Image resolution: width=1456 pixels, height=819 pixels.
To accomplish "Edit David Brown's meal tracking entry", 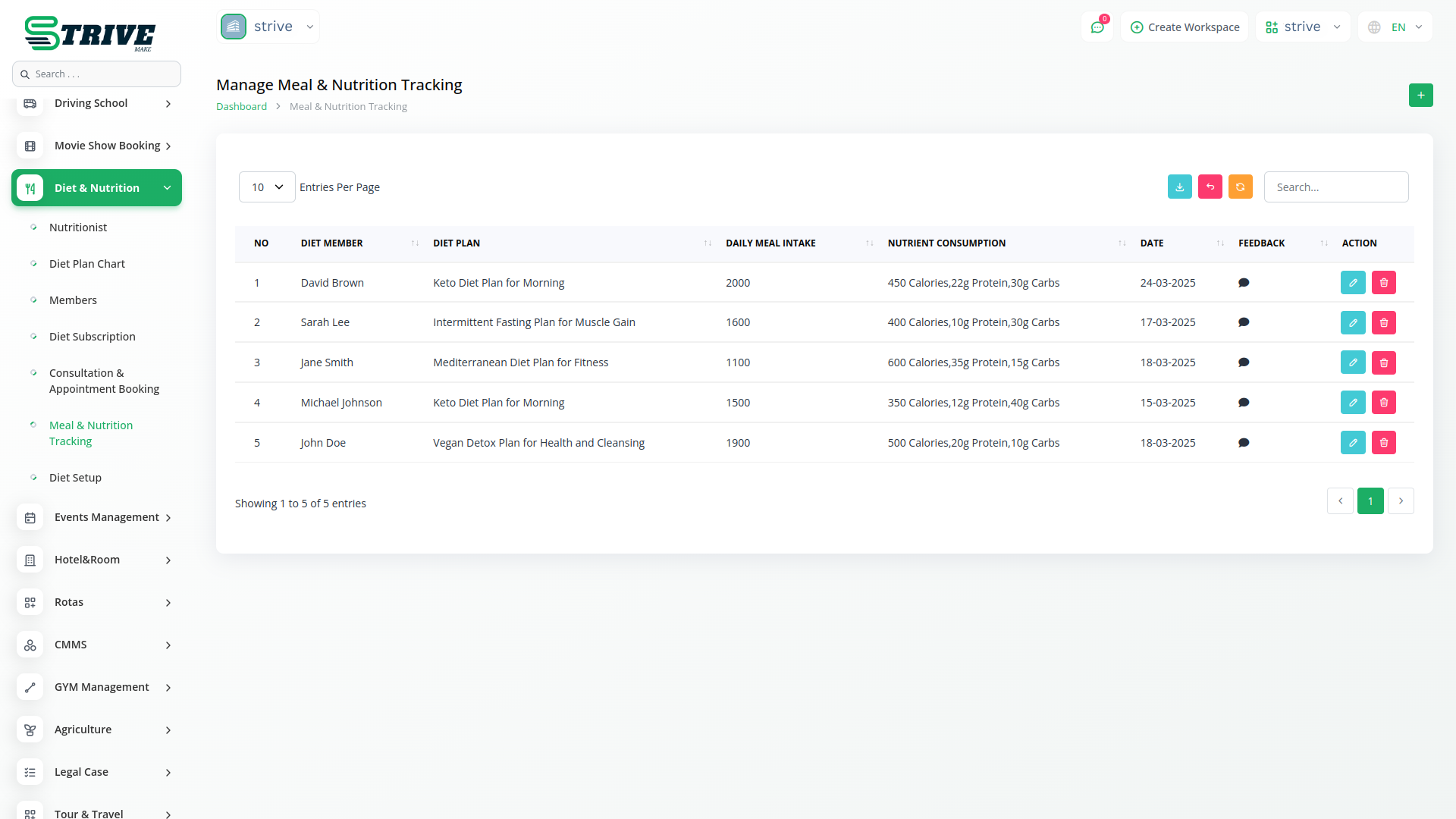I will [1352, 283].
